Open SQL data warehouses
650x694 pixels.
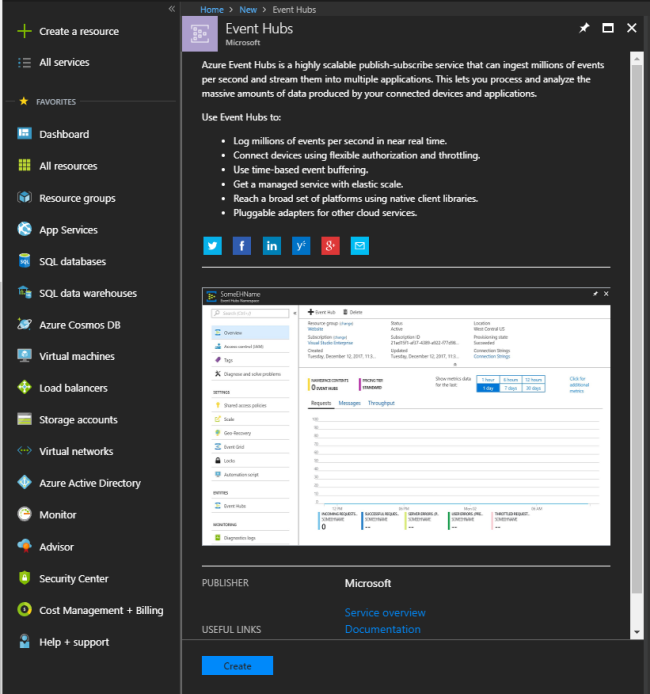77,293
